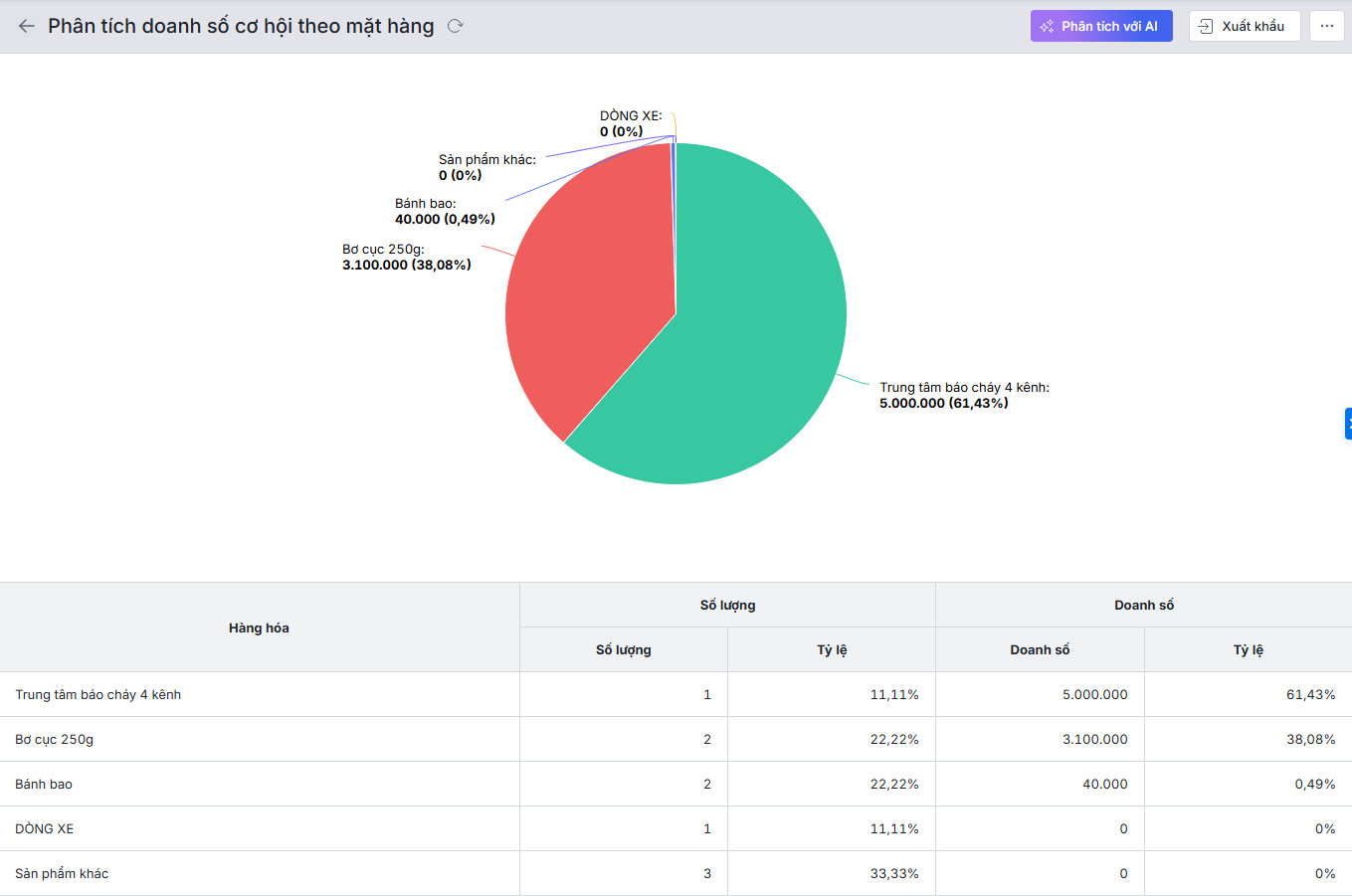Click the Phân tích với AI button
The width and height of the screenshot is (1352, 896).
pos(1101,26)
